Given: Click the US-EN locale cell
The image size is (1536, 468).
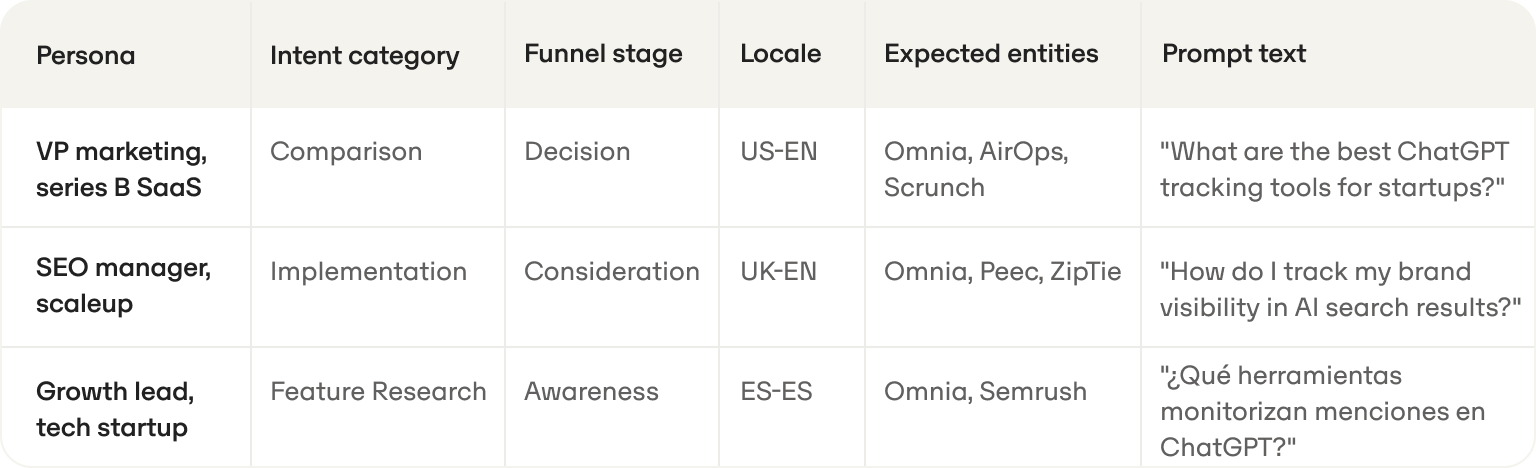Looking at the screenshot, I should point(778,152).
